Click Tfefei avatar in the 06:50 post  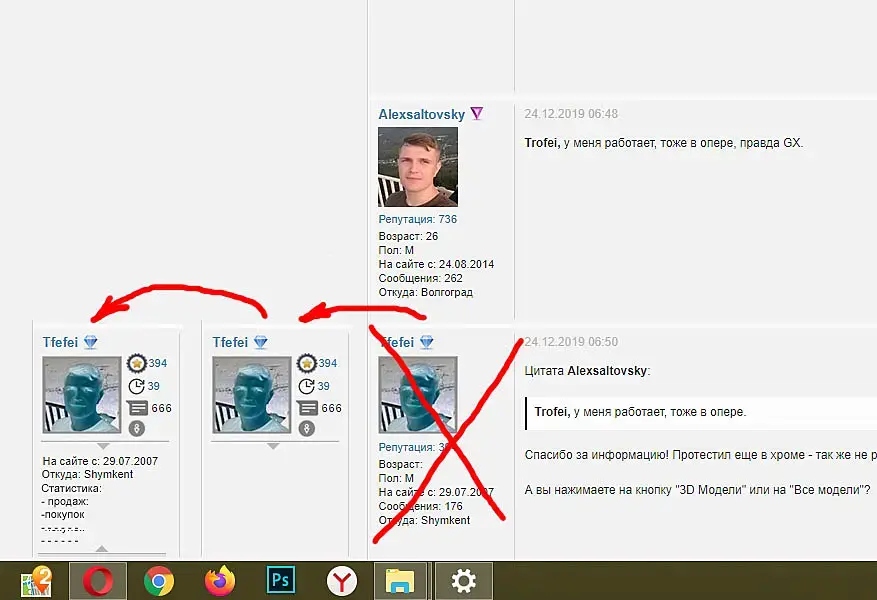pos(418,395)
